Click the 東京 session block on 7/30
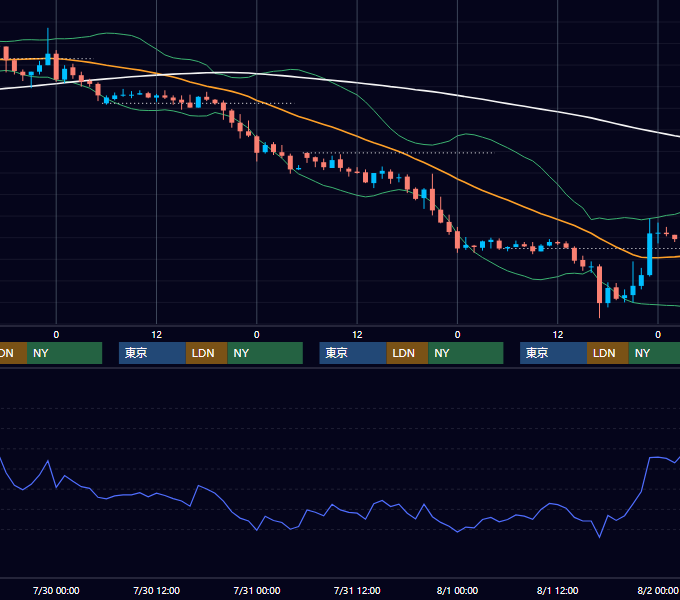 152,353
